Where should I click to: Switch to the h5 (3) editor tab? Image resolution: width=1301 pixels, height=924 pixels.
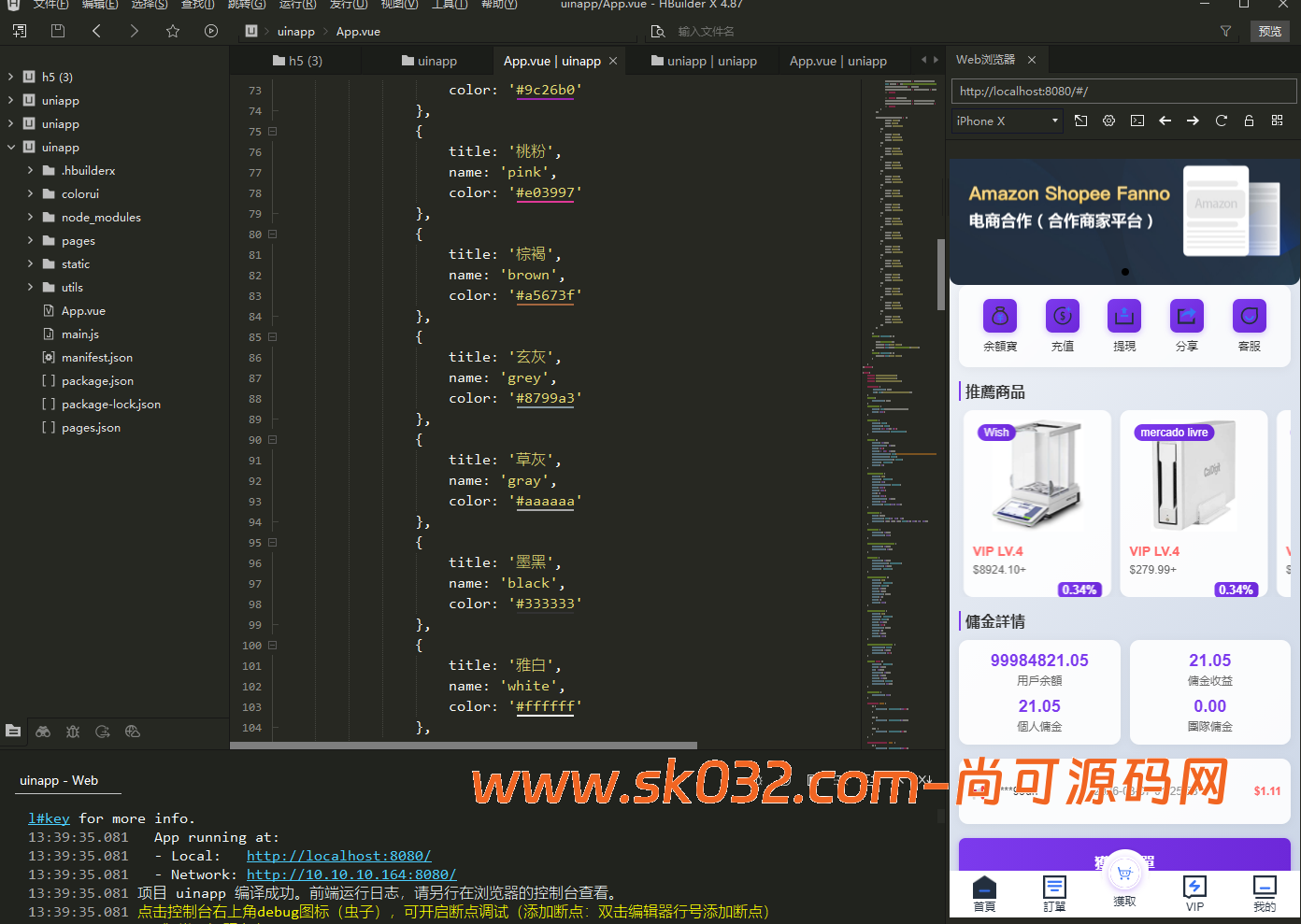[x=297, y=61]
